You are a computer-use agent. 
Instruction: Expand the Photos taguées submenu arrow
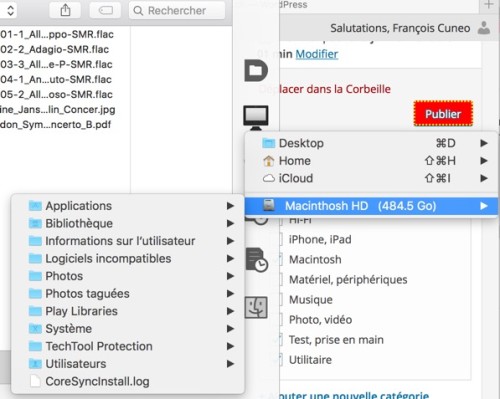(x=230, y=294)
